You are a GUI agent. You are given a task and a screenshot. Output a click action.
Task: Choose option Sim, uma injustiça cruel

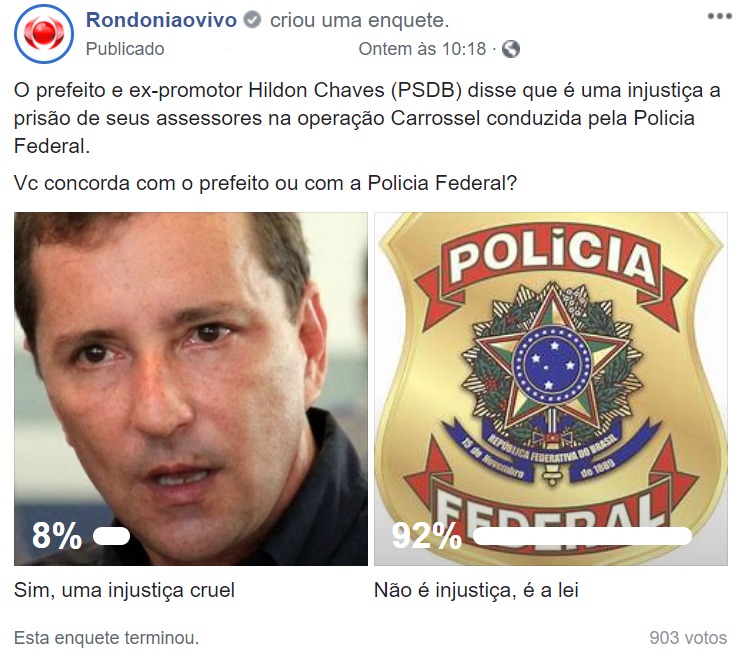tap(125, 590)
